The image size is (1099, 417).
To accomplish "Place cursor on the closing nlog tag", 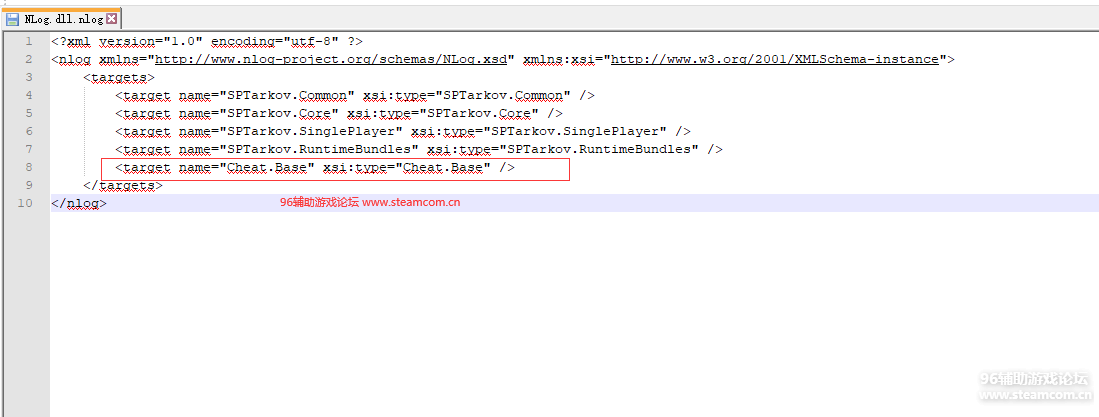I will [79, 203].
